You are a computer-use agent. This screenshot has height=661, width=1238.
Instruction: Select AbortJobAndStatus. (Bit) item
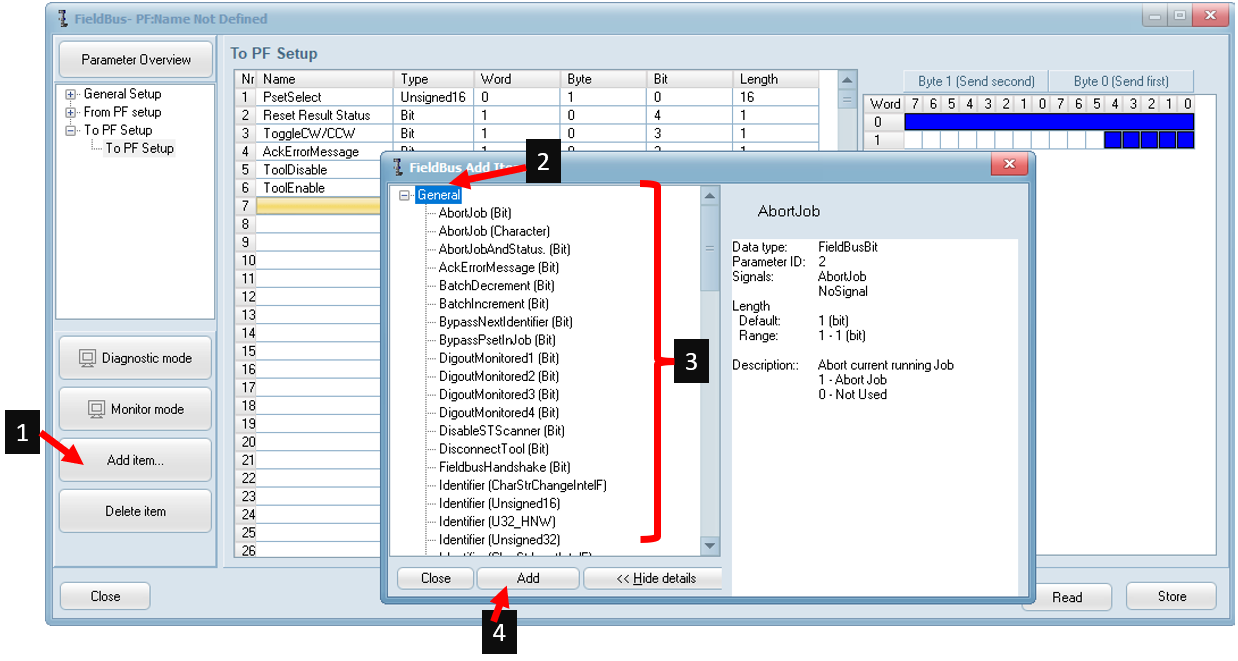[x=504, y=249]
